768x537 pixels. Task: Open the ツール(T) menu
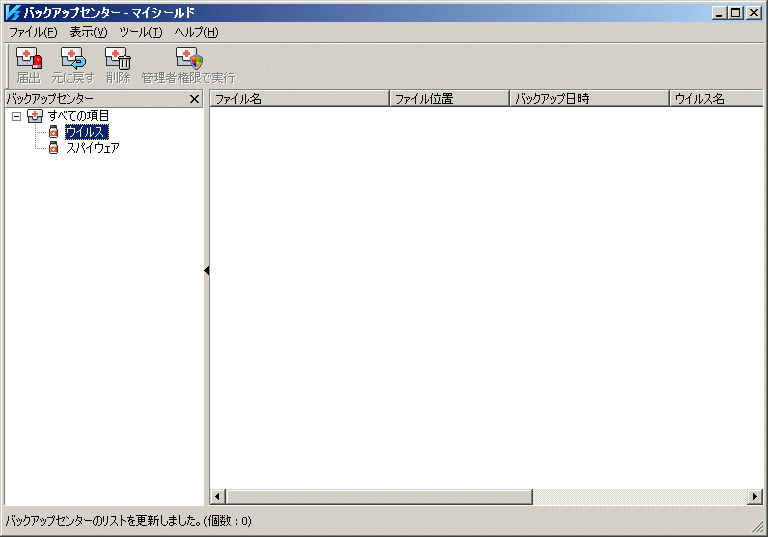(141, 32)
